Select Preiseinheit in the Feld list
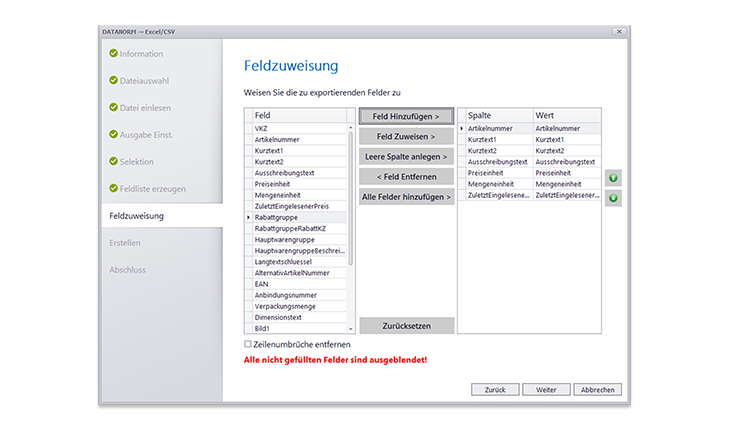Image resolution: width=729 pixels, height=430 pixels. pos(299,184)
